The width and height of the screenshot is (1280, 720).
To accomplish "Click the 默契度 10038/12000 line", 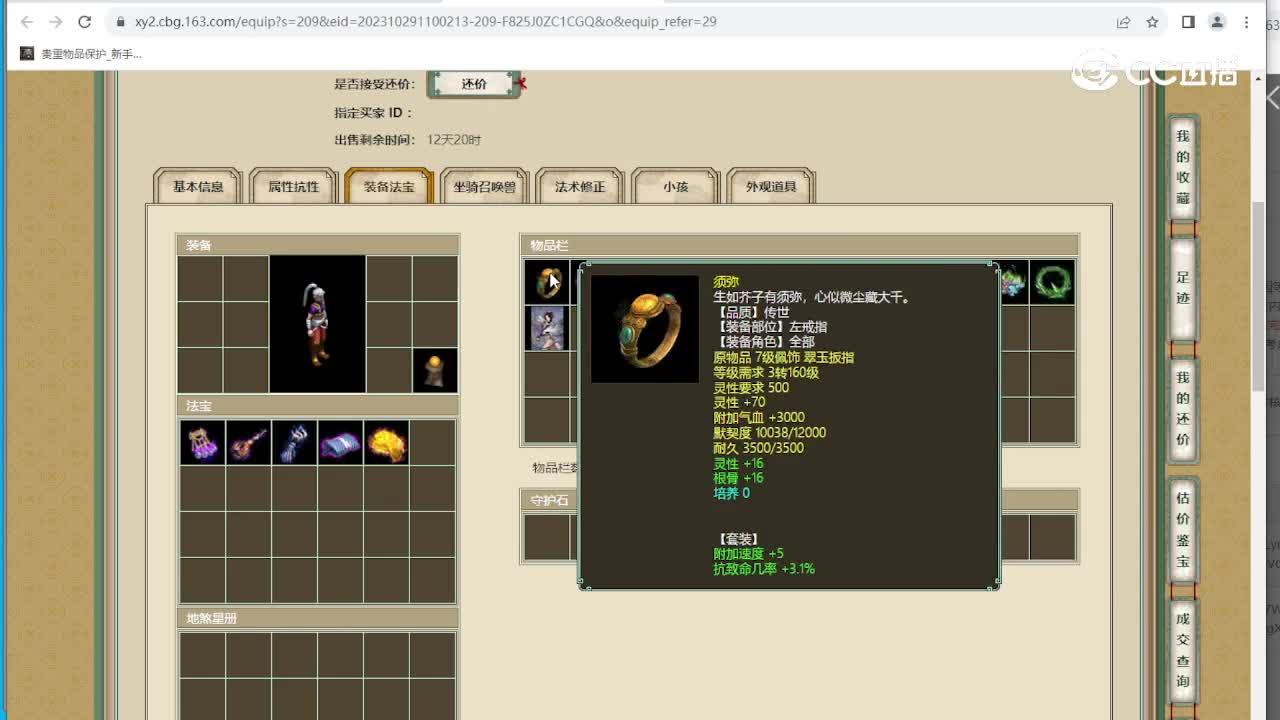I will 770,433.
